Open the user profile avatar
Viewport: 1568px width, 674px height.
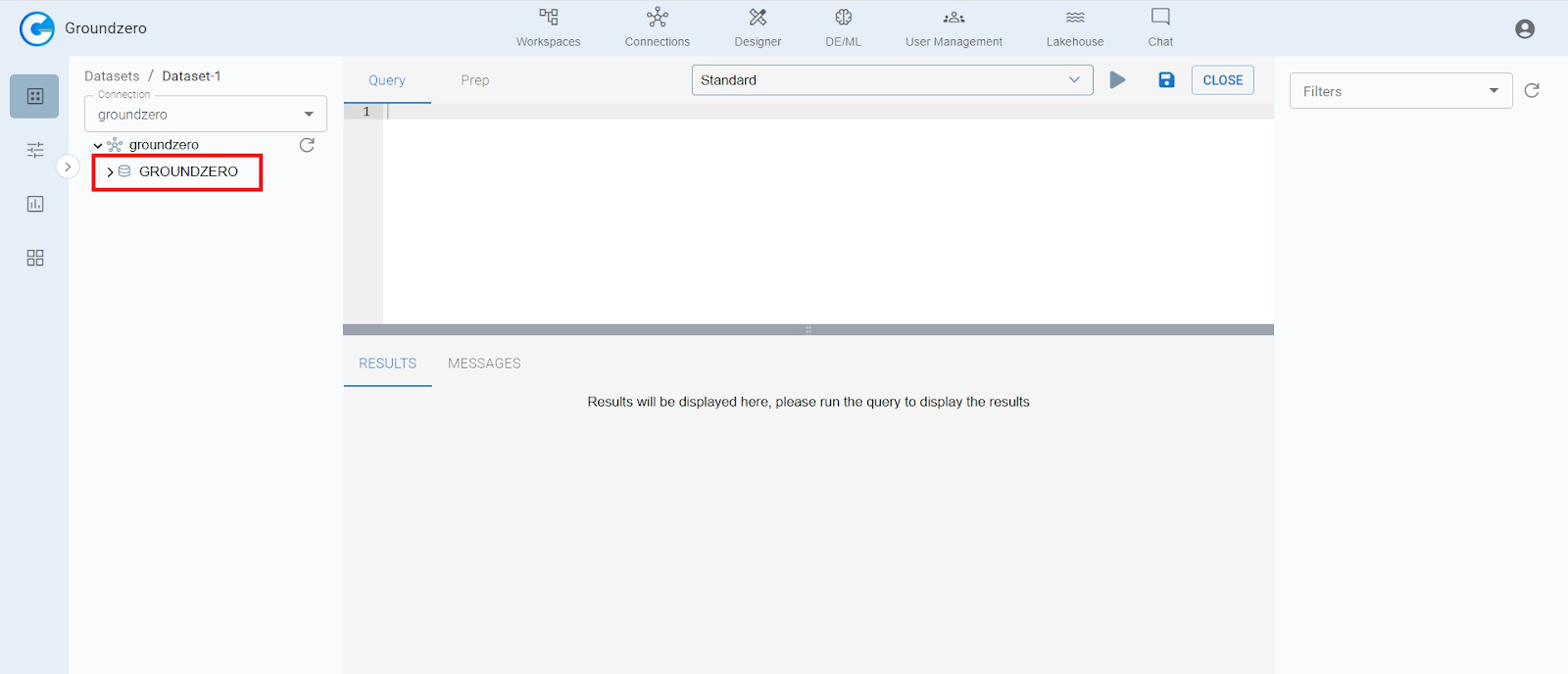(x=1524, y=29)
